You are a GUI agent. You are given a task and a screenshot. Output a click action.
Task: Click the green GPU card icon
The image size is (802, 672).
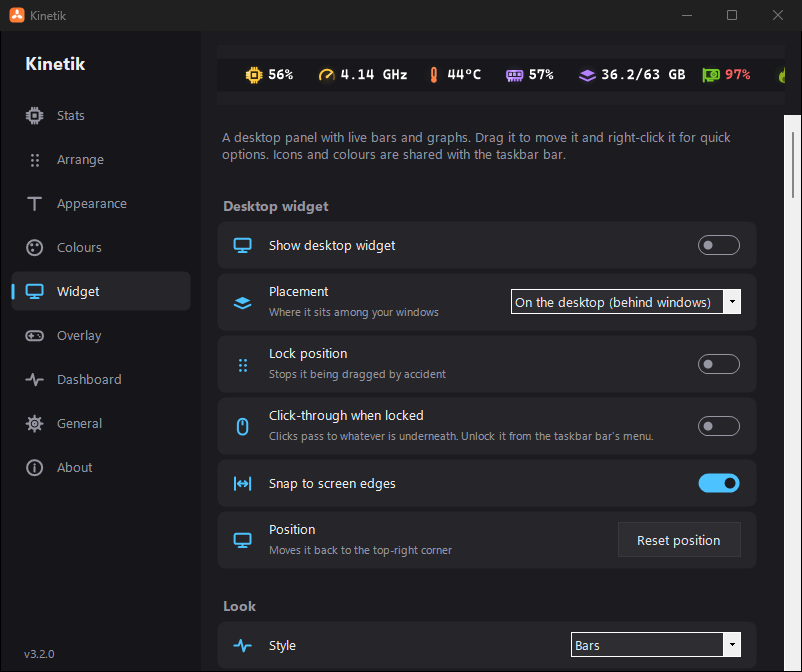click(x=711, y=75)
